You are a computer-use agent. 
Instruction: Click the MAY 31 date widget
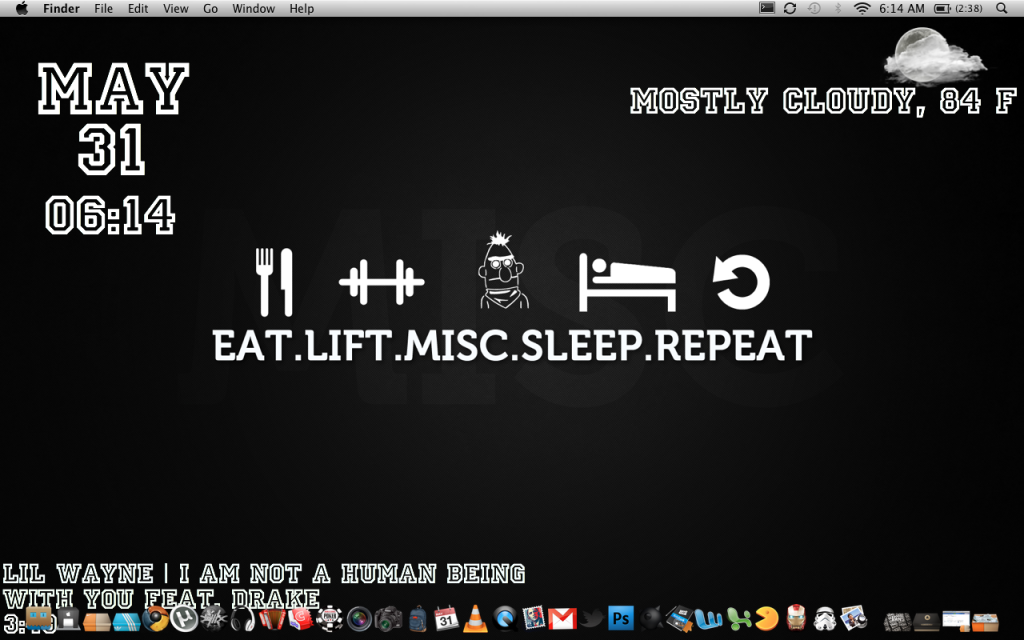click(113, 119)
